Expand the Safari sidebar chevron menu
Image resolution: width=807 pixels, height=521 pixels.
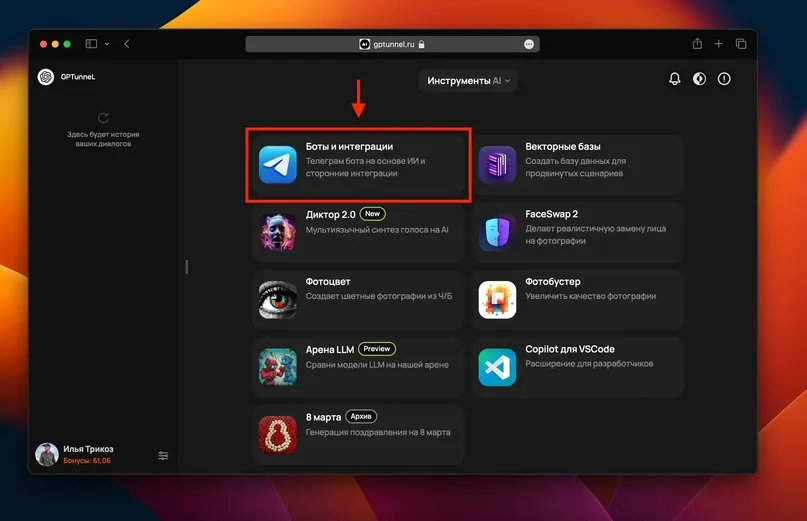107,44
